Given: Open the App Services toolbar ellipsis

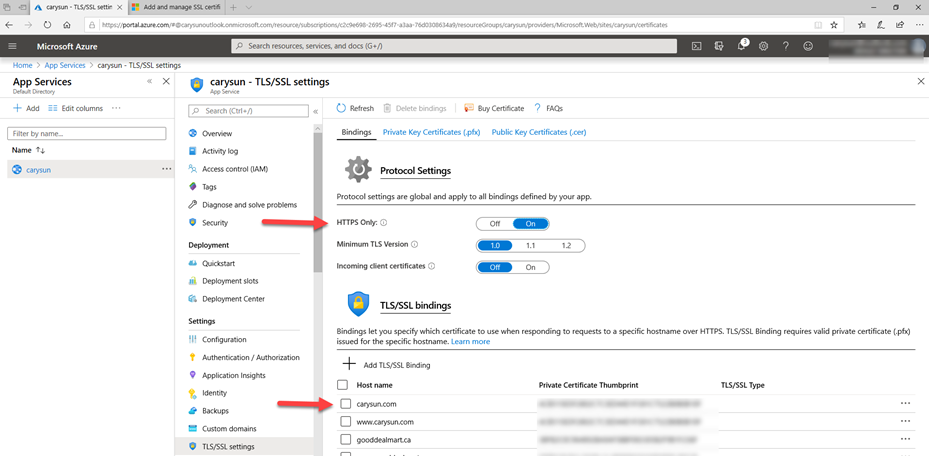Looking at the screenshot, I should (116, 108).
